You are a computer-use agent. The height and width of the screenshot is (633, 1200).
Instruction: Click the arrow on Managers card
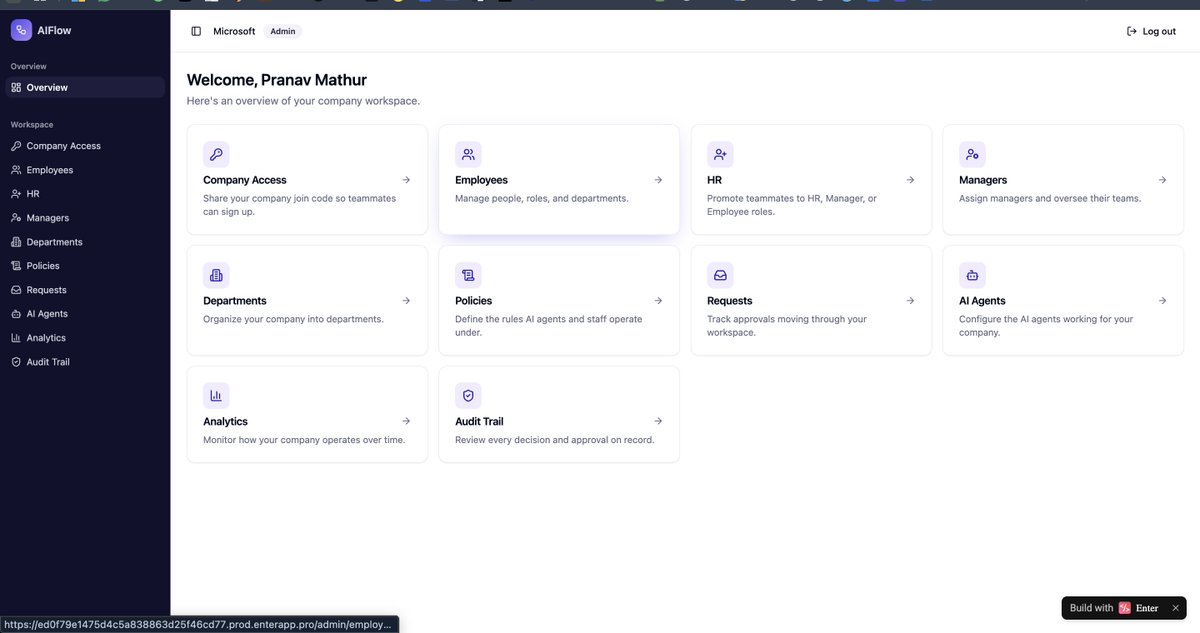pos(1162,180)
